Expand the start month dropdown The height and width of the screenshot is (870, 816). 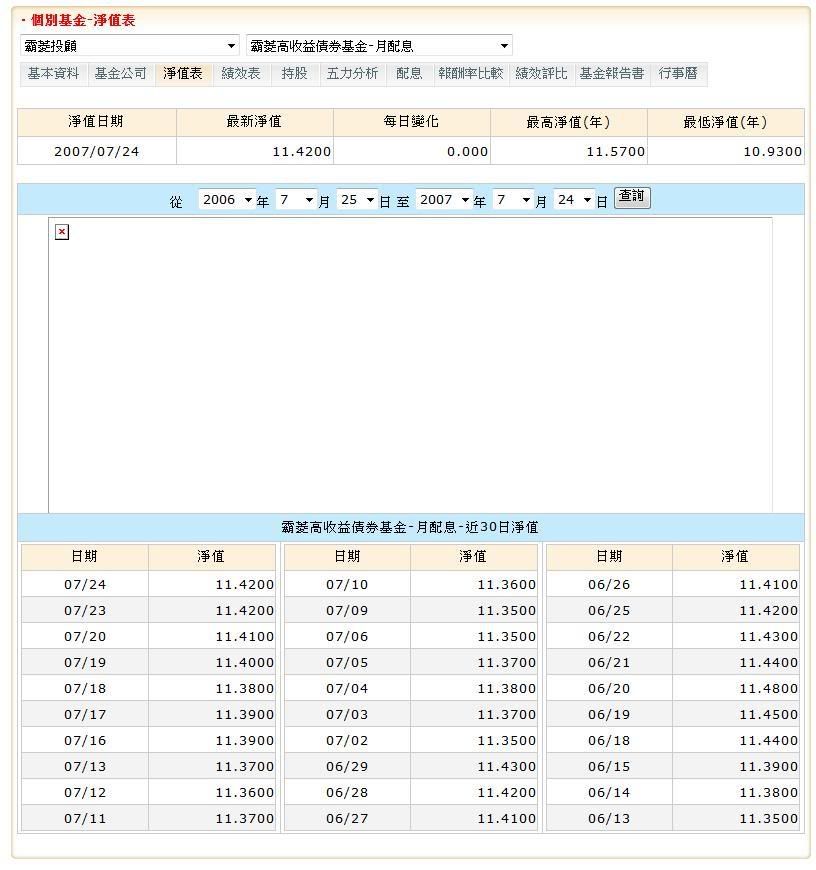(x=296, y=200)
